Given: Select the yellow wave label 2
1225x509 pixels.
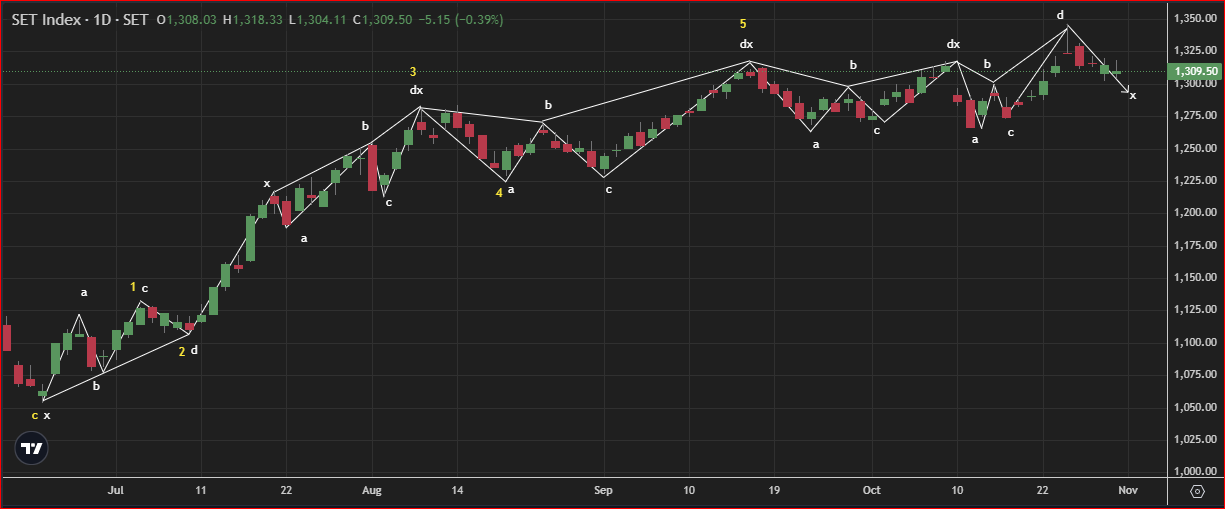Looking at the screenshot, I should coord(182,351).
